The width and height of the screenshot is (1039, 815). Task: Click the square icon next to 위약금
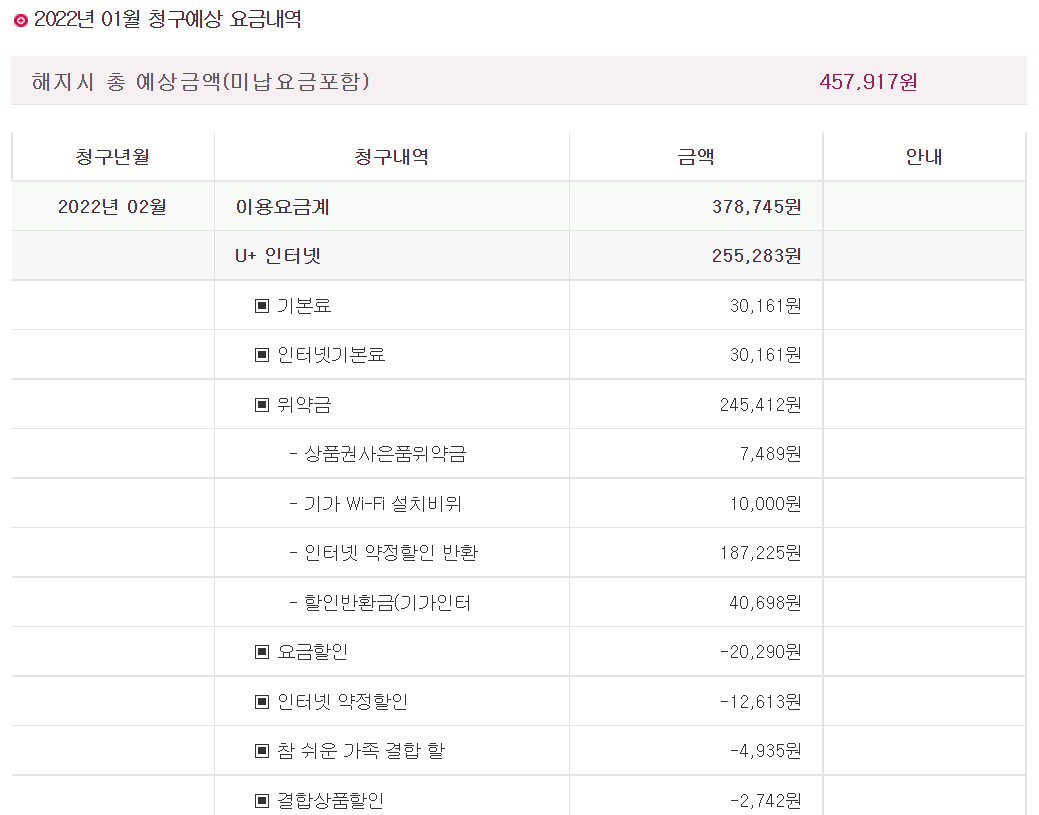click(x=262, y=405)
